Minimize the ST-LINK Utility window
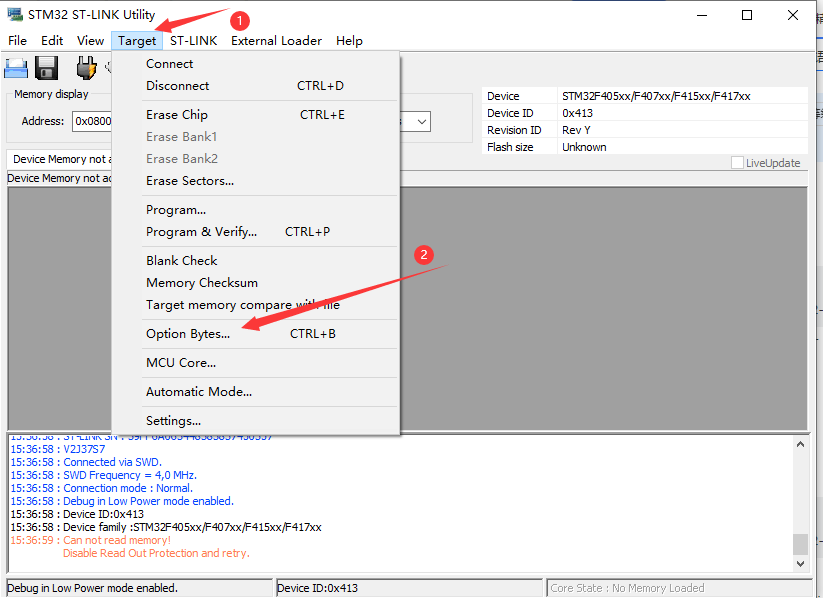The height and width of the screenshot is (598, 823). [702, 15]
